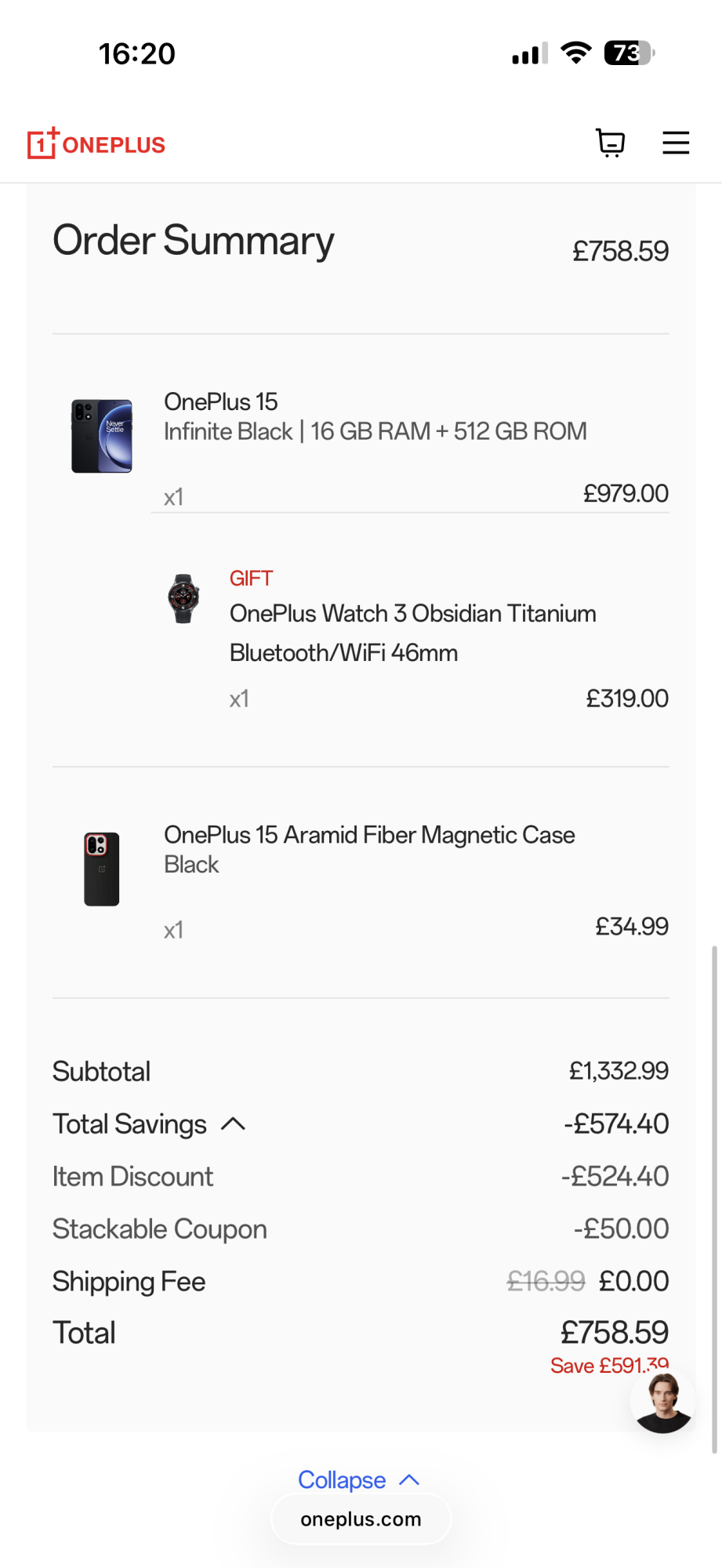Viewport: 722px width, 1568px height.
Task: Open OnePlus Watch 3 Obsidian Titanium title
Action: 412,614
